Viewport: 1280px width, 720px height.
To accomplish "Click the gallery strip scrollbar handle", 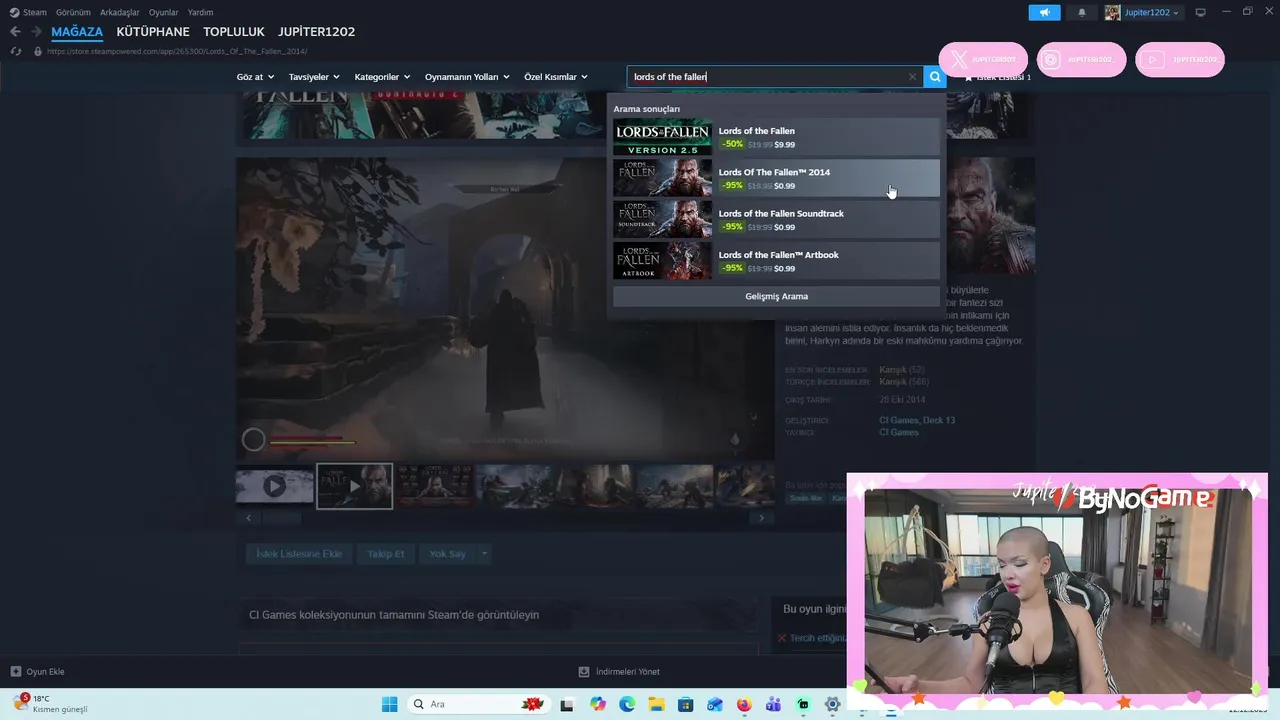I will click(x=281, y=518).
